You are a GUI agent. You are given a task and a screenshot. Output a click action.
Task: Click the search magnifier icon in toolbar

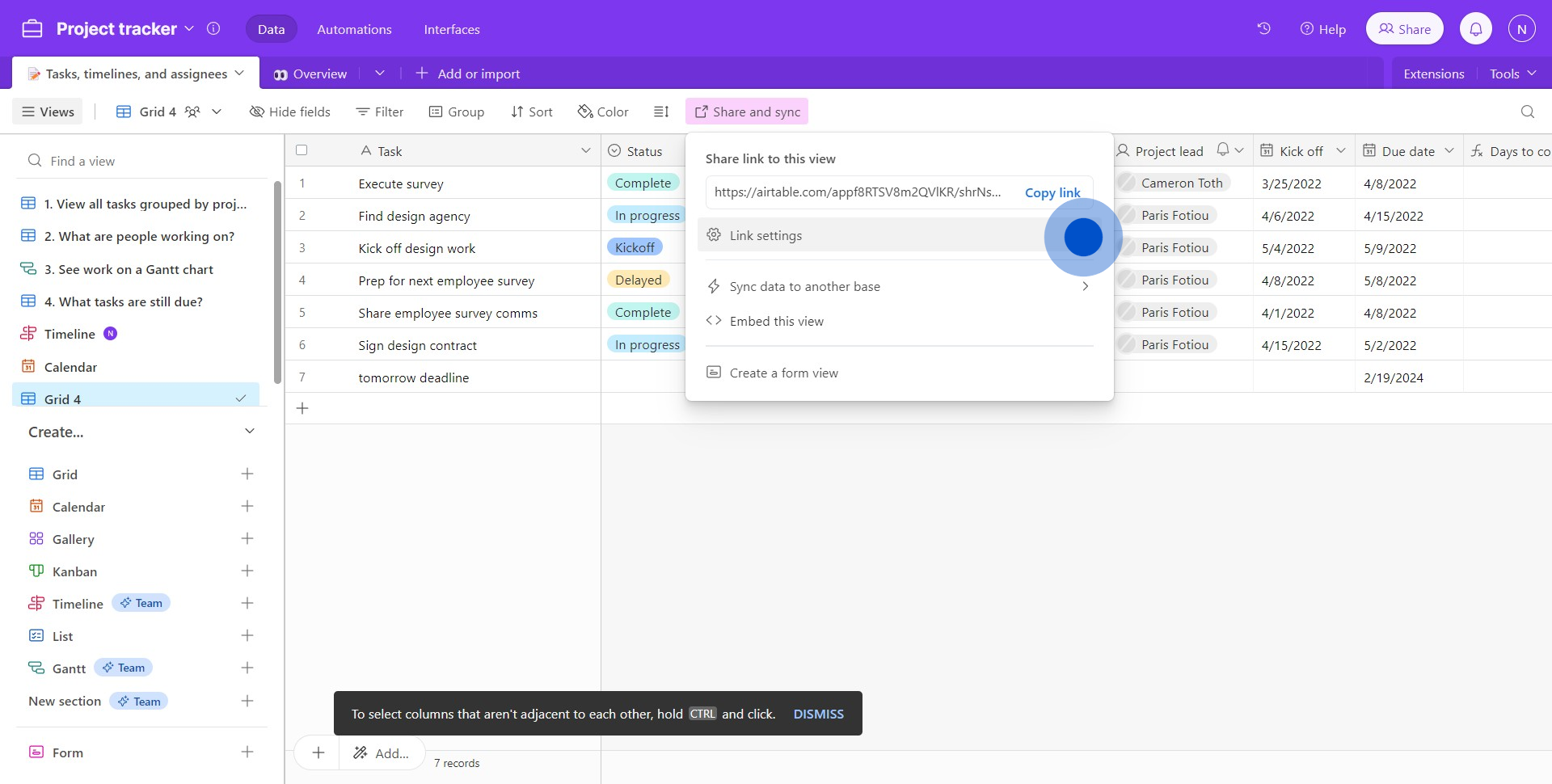[x=1527, y=112]
